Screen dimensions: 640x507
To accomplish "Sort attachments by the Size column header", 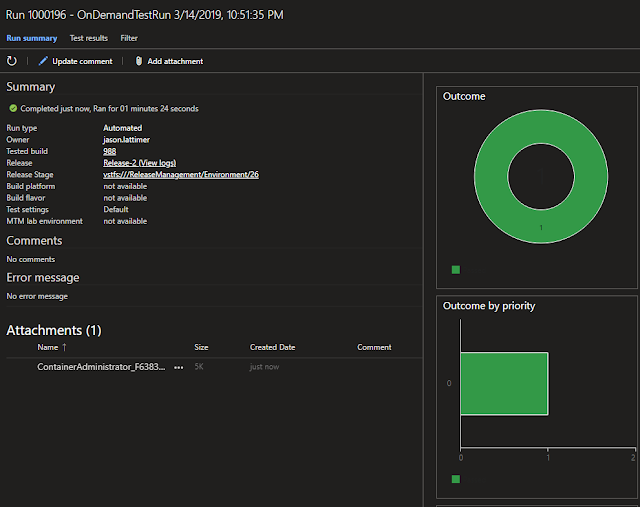I will point(201,347).
